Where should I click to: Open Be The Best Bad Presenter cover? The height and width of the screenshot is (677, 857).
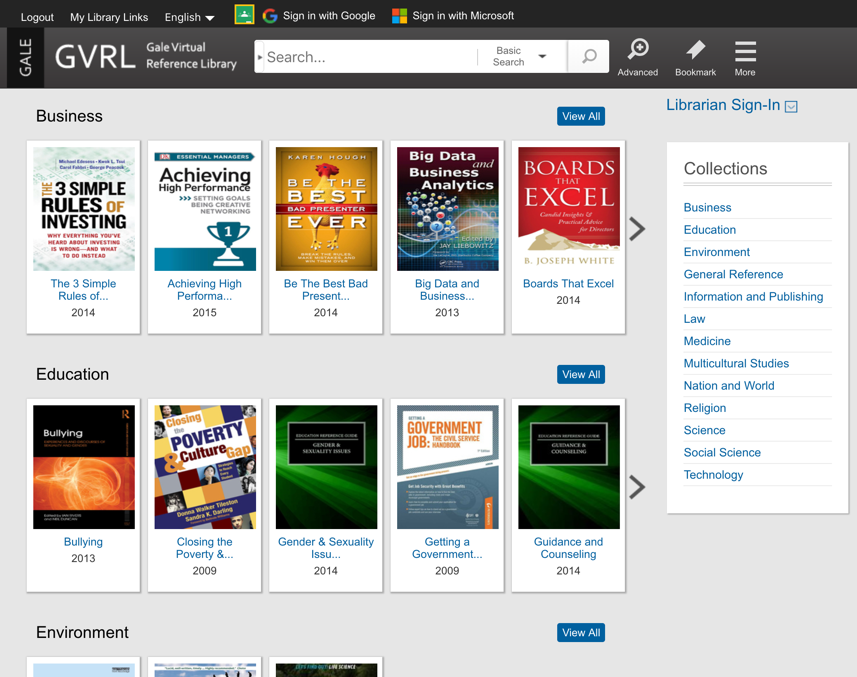pos(326,209)
